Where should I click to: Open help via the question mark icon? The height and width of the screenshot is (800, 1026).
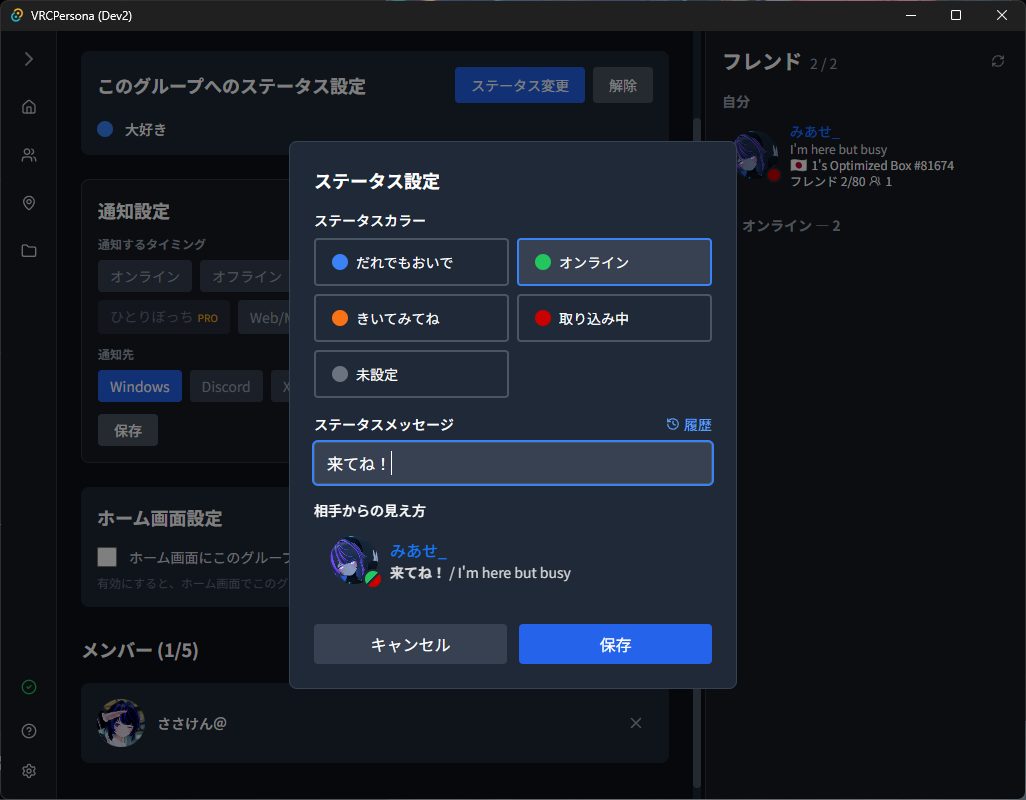28,731
